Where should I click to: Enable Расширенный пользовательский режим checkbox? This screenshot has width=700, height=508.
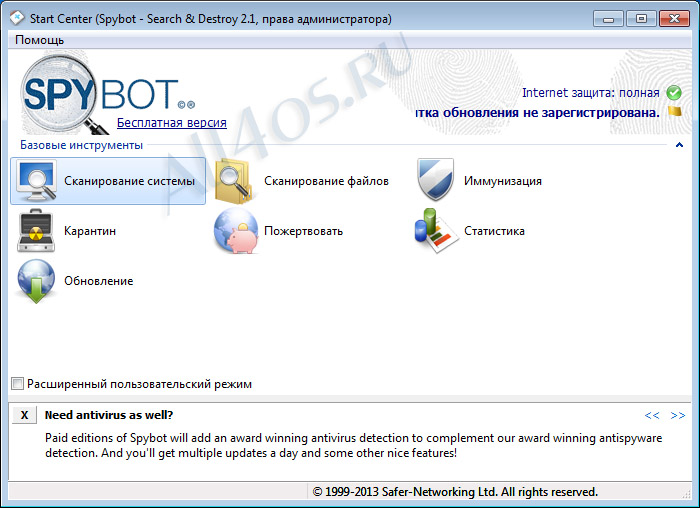[17, 383]
